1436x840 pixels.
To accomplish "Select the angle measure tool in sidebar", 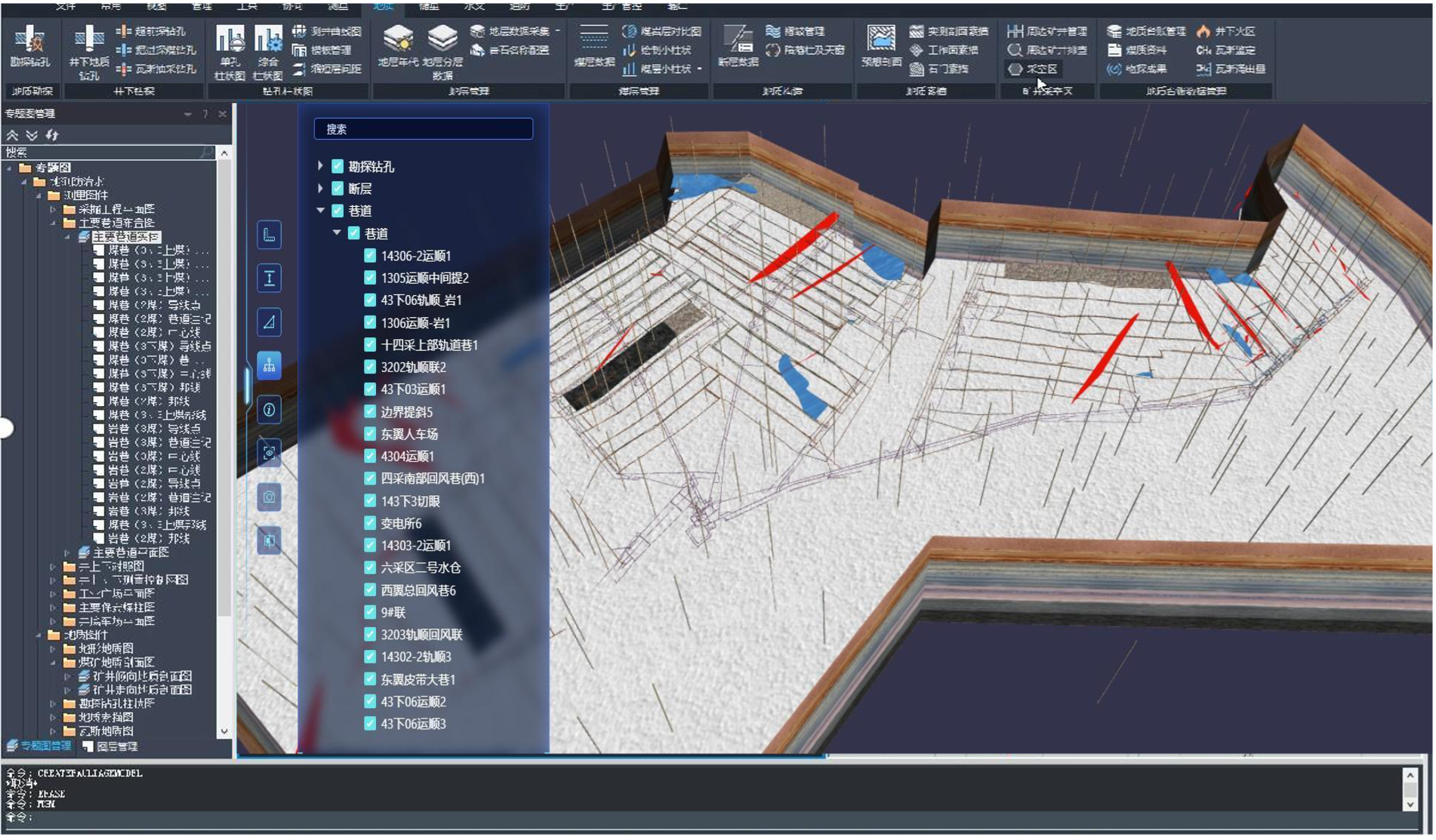I will [269, 322].
